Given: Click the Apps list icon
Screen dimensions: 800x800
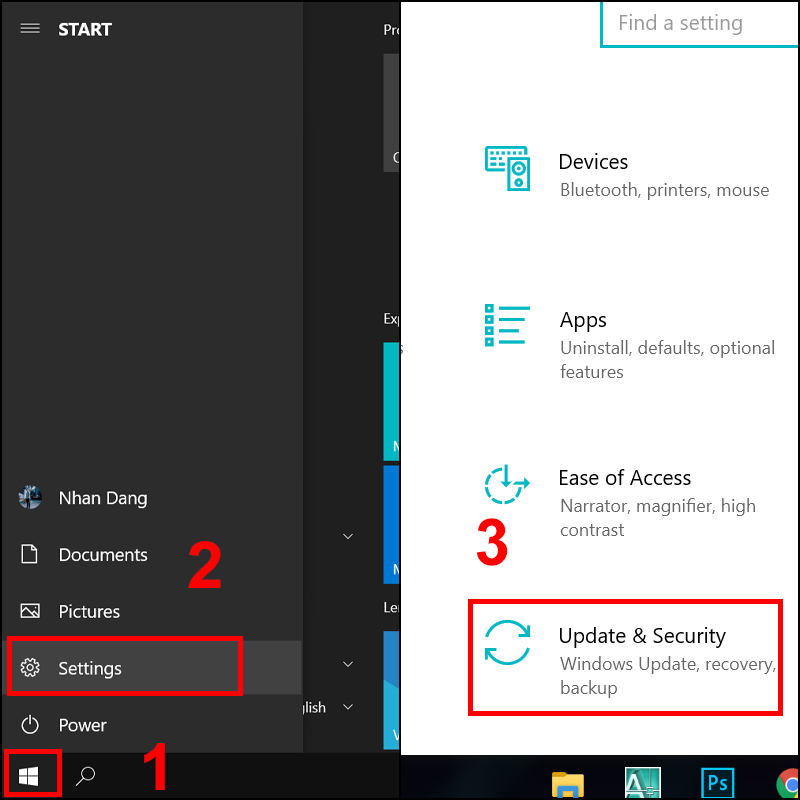Looking at the screenshot, I should pos(507,325).
